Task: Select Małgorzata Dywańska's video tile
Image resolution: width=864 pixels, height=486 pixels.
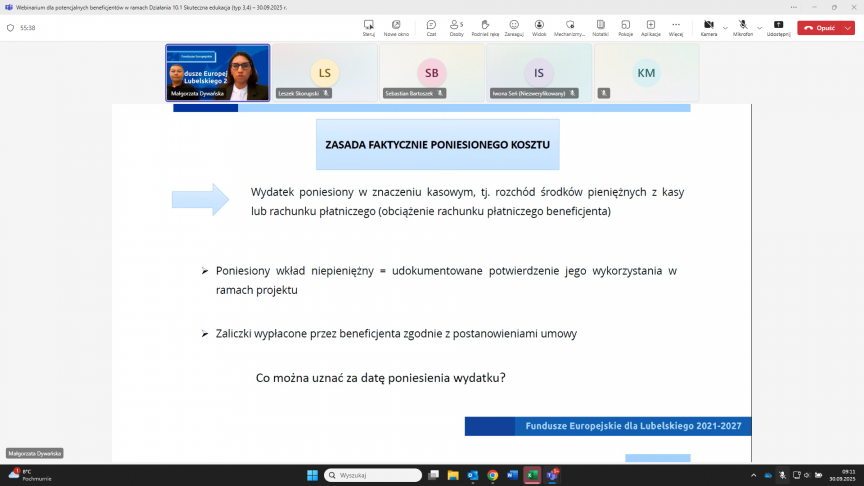Action: click(218, 72)
